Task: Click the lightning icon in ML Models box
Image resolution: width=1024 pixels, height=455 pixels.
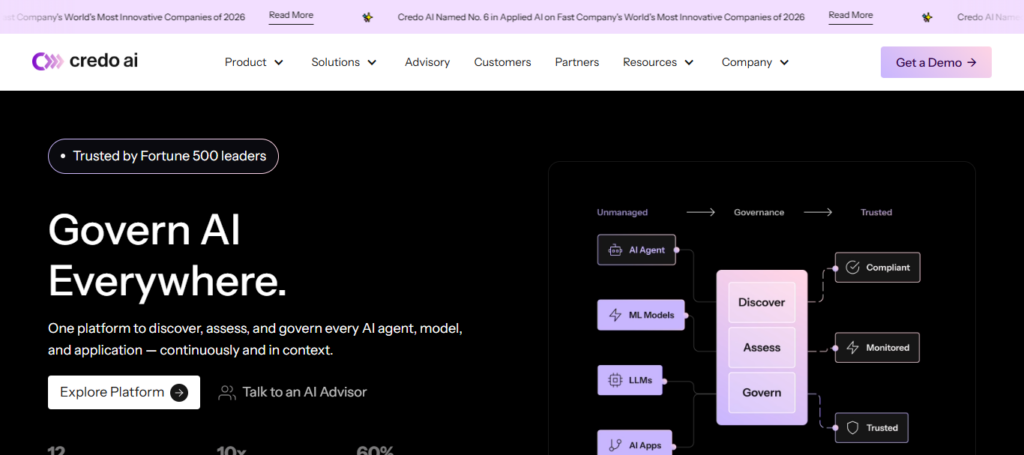Action: click(x=615, y=315)
